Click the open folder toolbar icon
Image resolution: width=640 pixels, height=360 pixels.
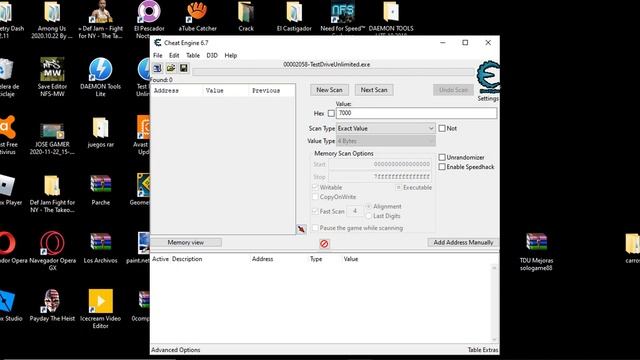click(x=171, y=68)
